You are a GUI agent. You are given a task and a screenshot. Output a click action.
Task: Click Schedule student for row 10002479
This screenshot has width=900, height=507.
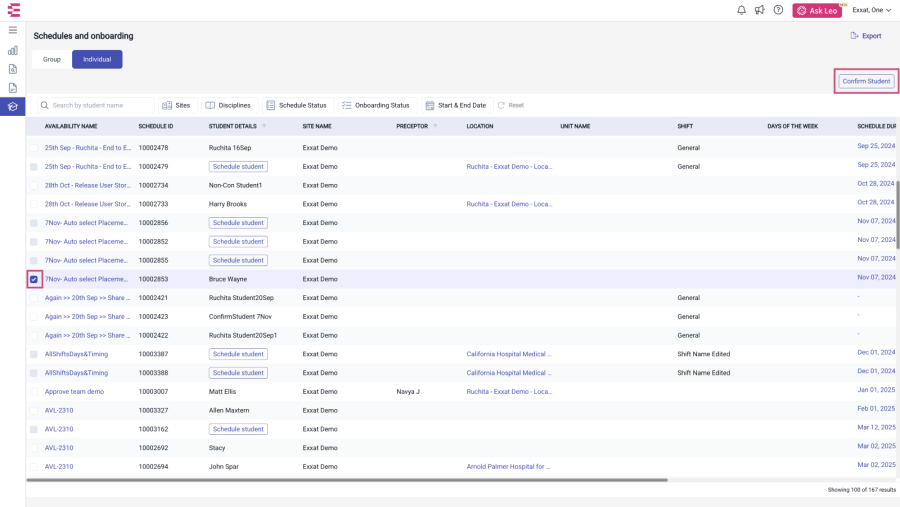tap(238, 167)
